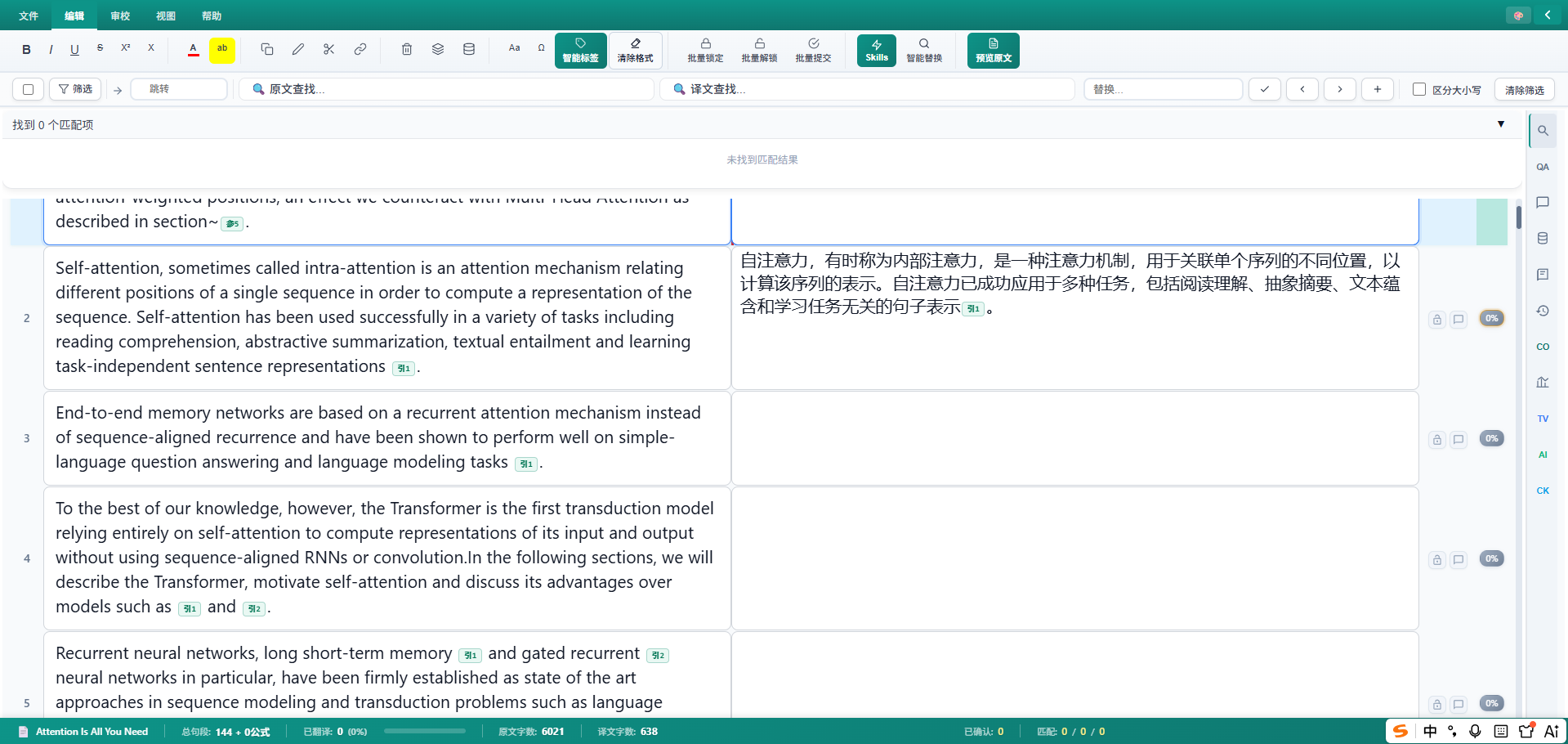
Task: Open the Ω special character tool
Action: (541, 48)
